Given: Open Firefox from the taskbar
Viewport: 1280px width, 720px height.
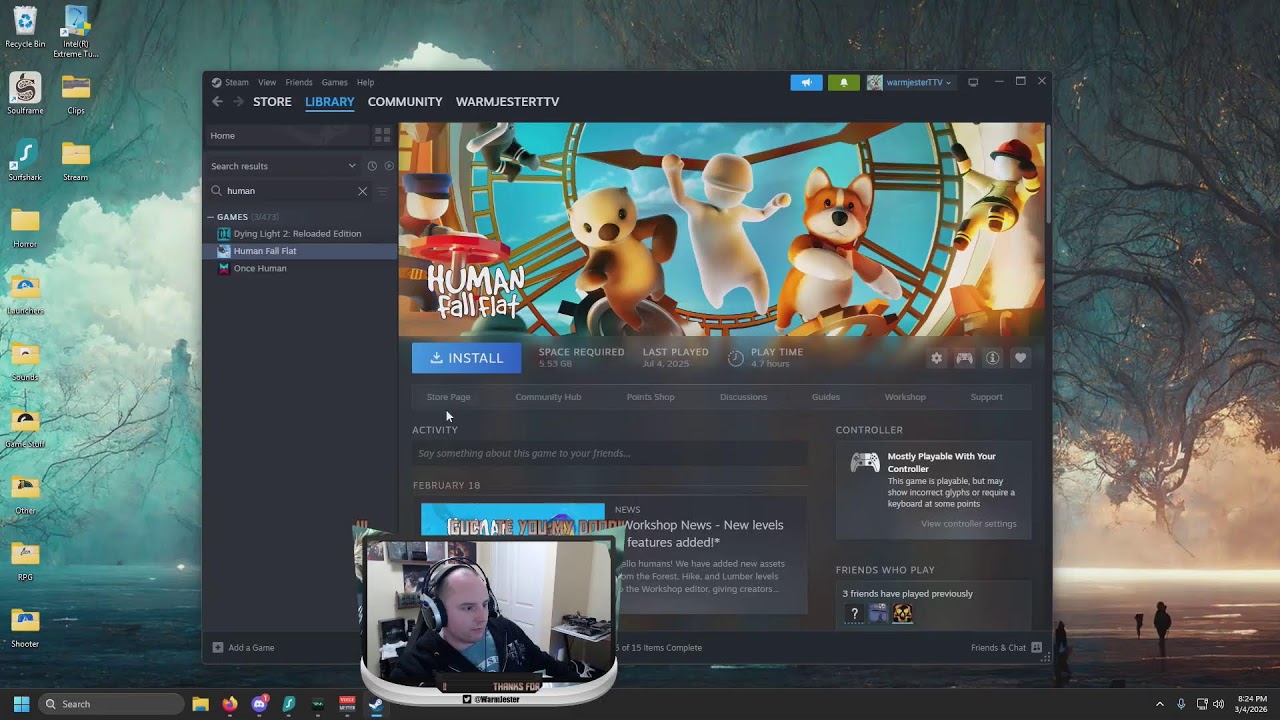Looking at the screenshot, I should (x=230, y=704).
